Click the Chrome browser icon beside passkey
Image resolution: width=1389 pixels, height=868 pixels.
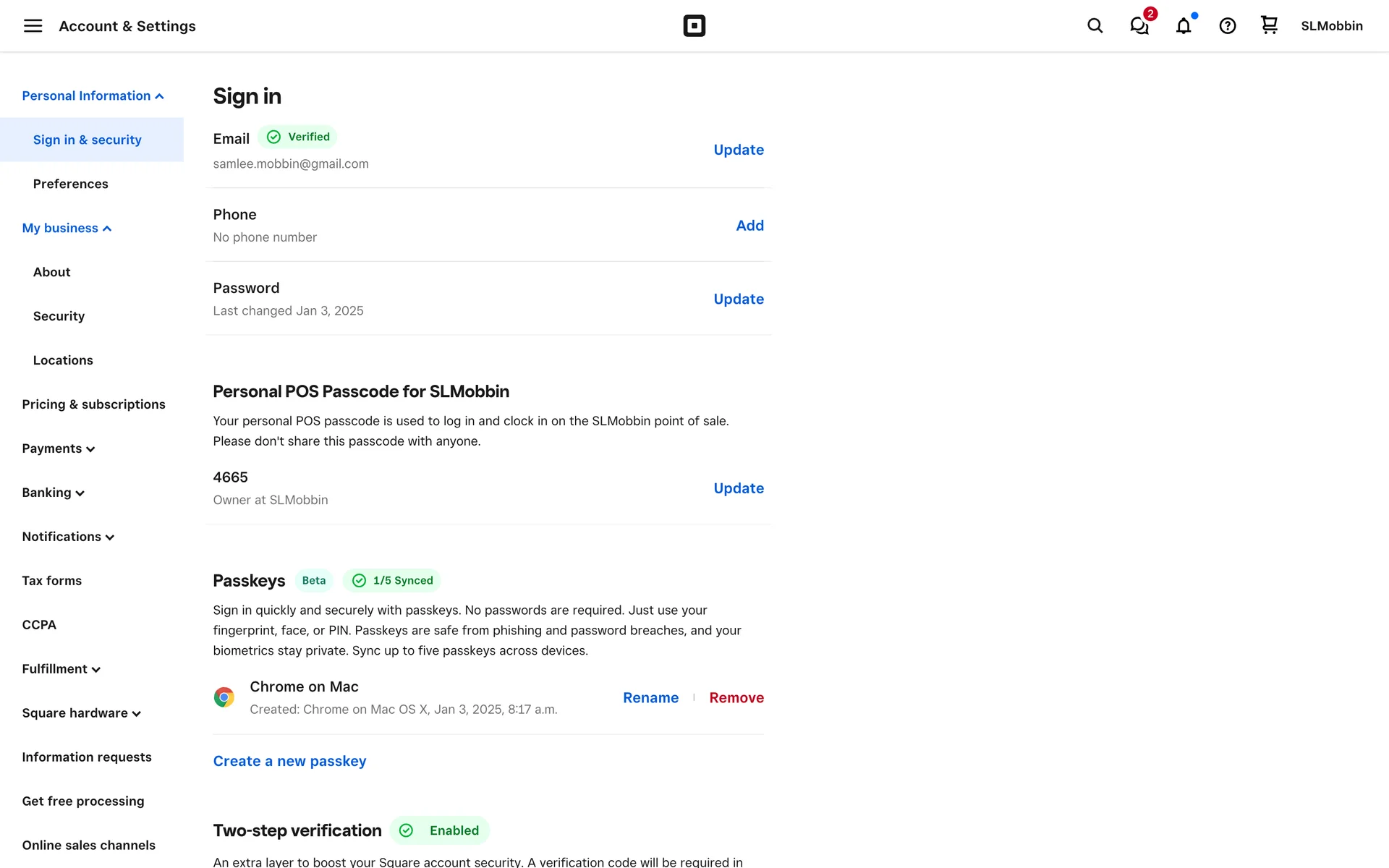(224, 697)
